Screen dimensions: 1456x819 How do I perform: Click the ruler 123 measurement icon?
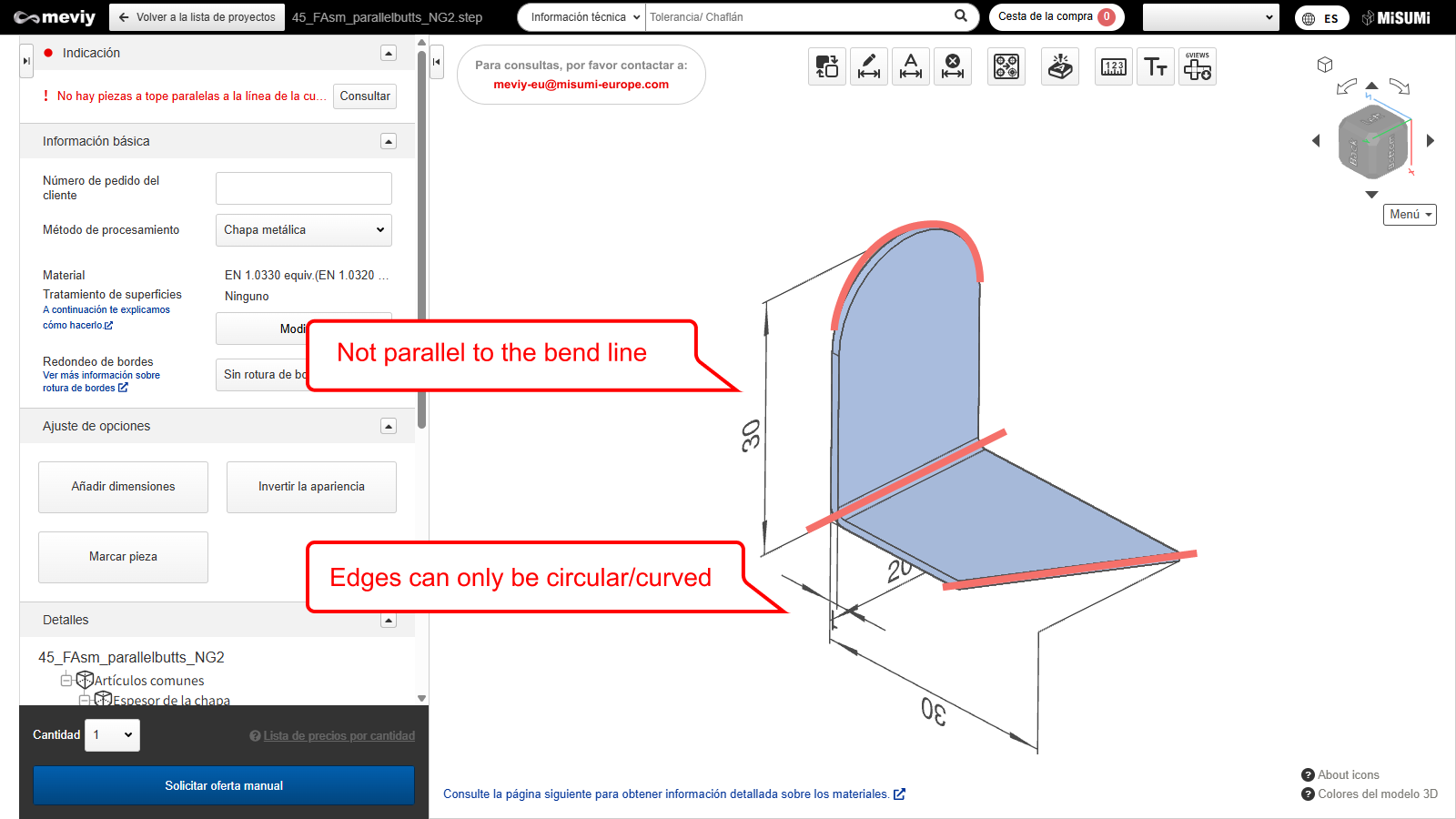(1114, 66)
